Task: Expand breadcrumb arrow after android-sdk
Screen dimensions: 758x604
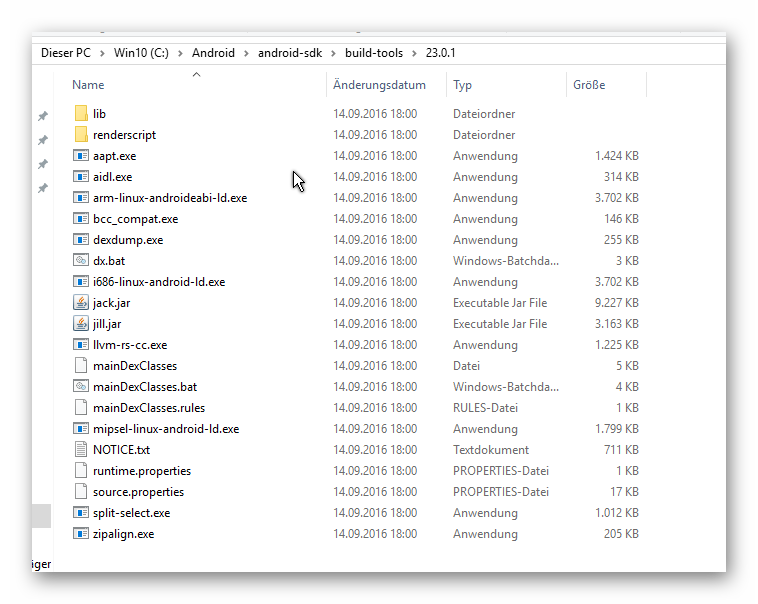Action: [336, 53]
